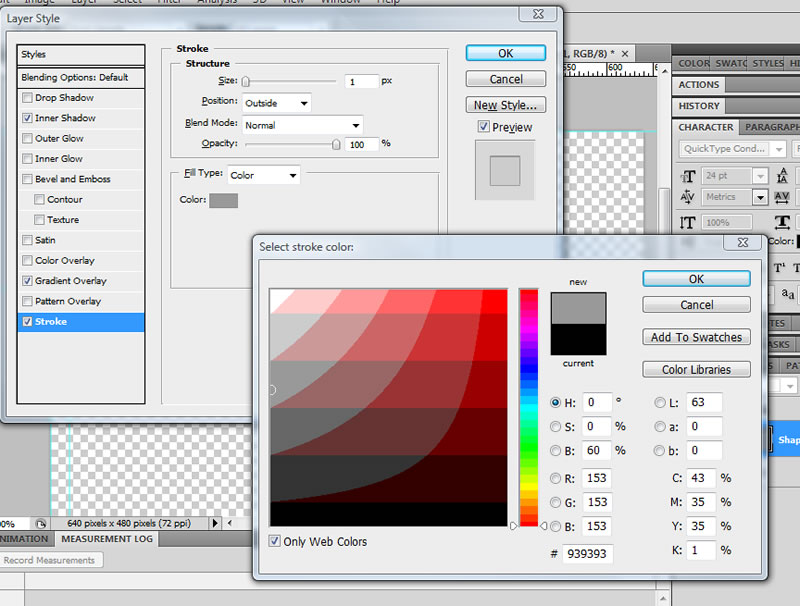Open the Measurement Log tab
Viewport: 800px width, 606px height.
pyautogui.click(x=107, y=539)
